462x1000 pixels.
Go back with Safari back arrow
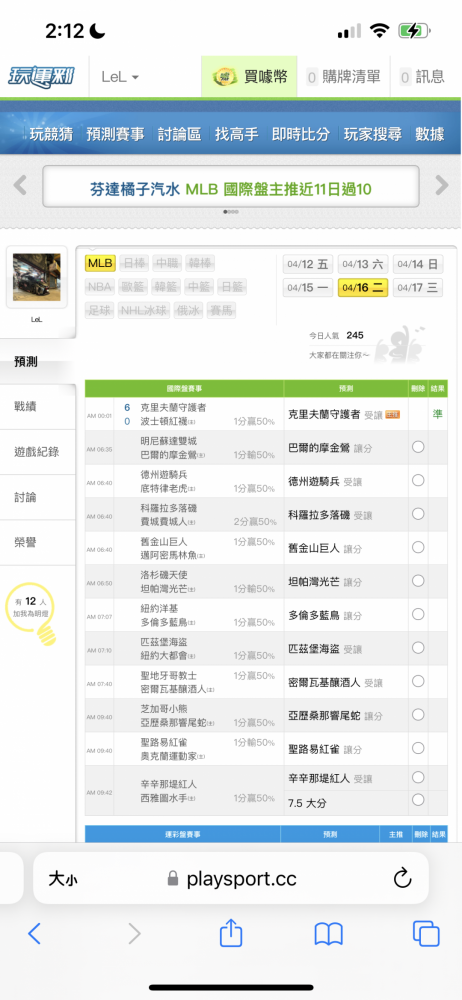point(34,934)
